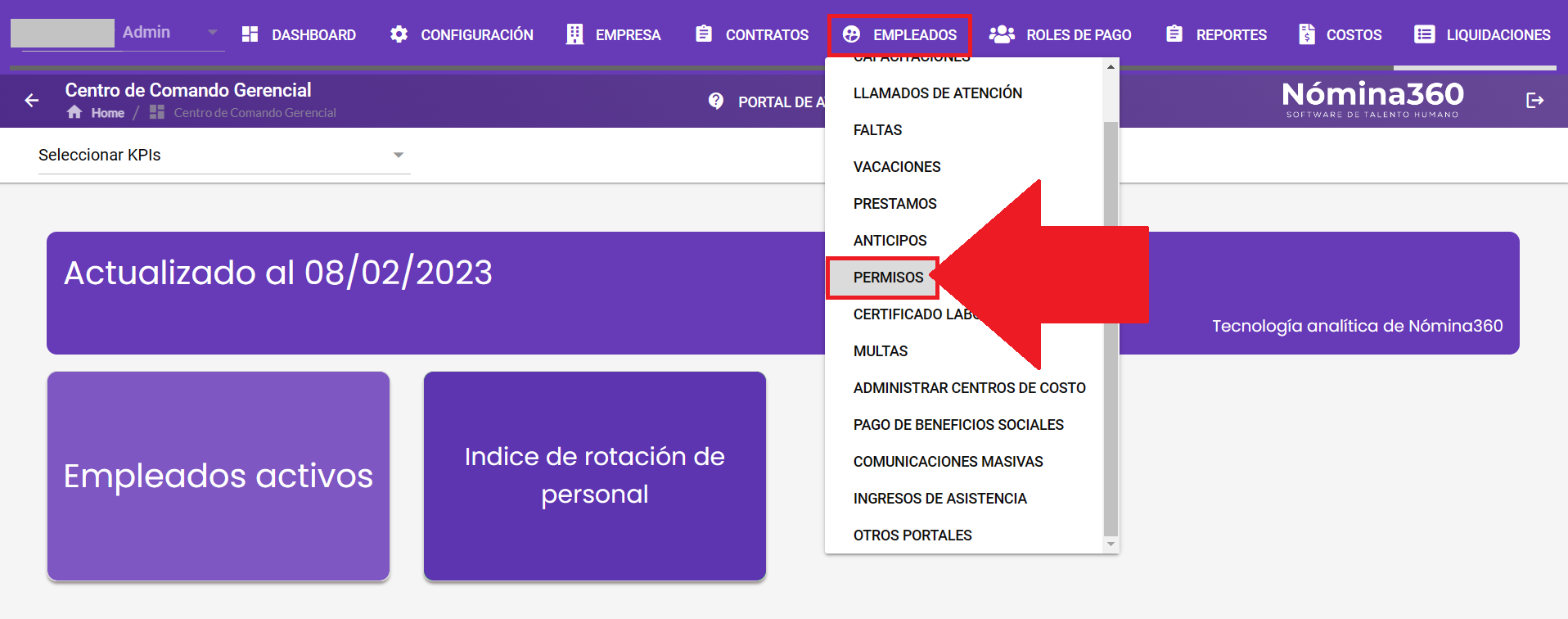The width and height of the screenshot is (1568, 619).
Task: Click the Configuración gear icon
Action: point(399,34)
